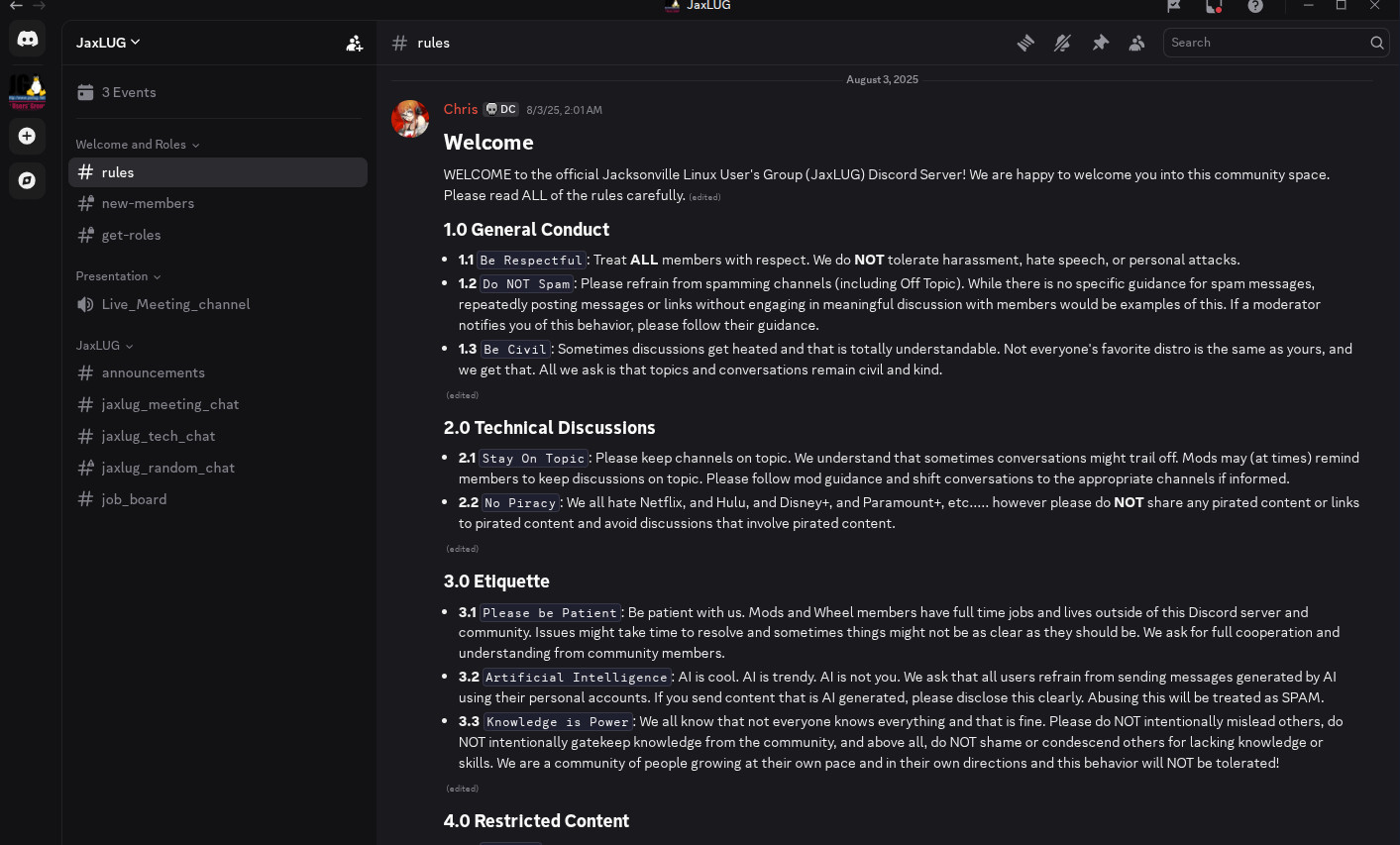
Task: Open the JaxLUG server name dropdown
Action: coord(108,43)
